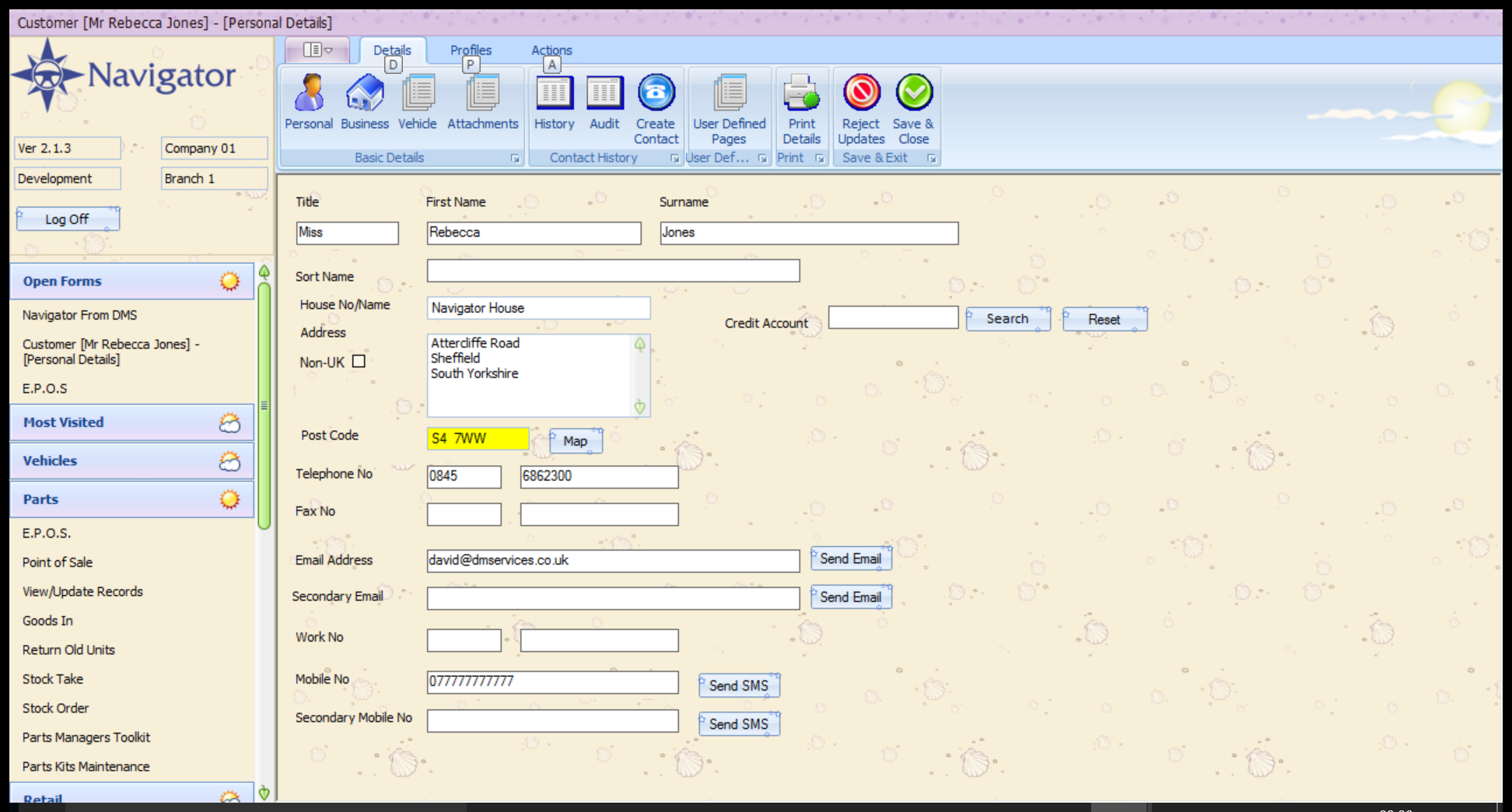Open Navigator From DMS form
The width and height of the screenshot is (1512, 812).
pyautogui.click(x=79, y=315)
